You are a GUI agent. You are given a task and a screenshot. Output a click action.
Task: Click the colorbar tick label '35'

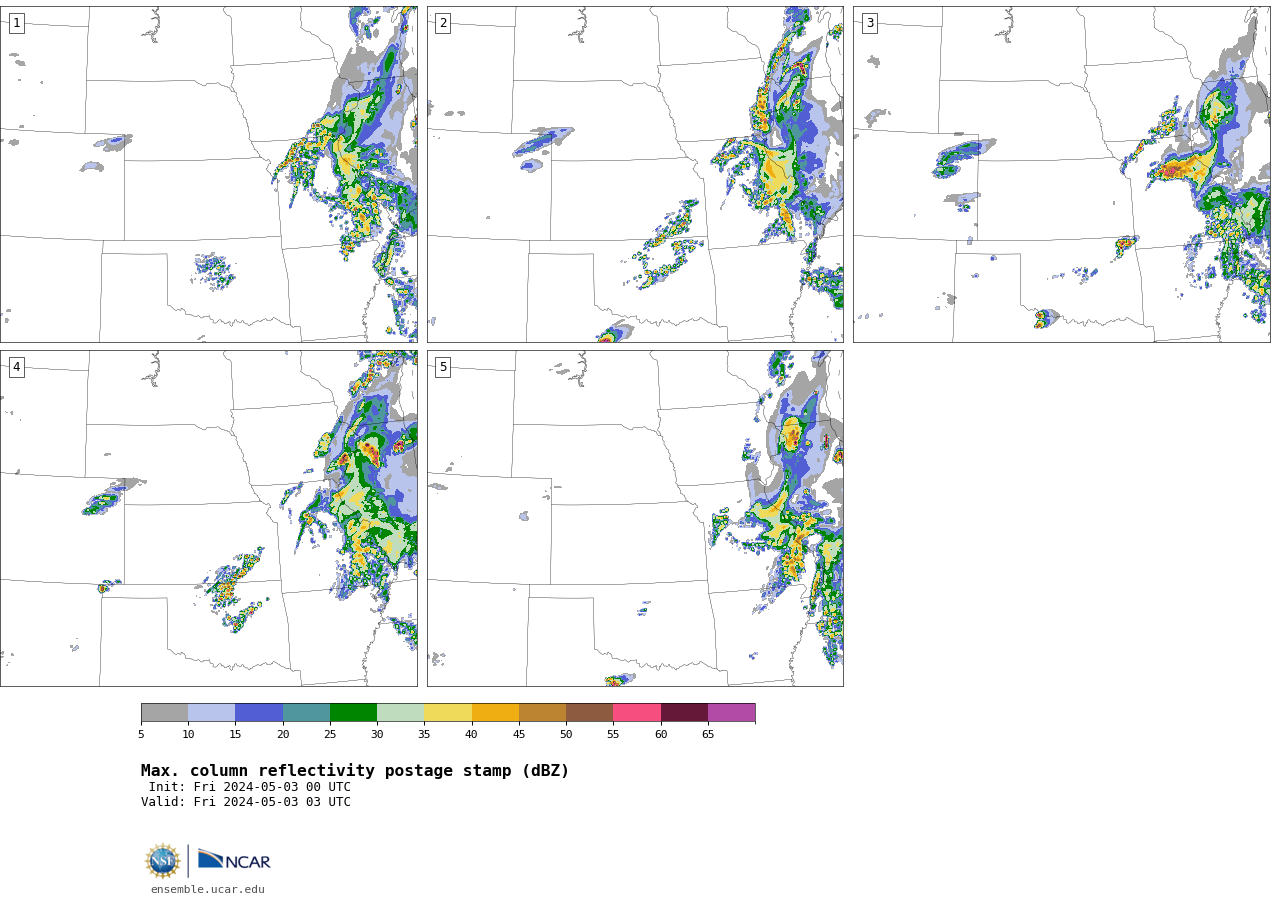[x=424, y=734]
